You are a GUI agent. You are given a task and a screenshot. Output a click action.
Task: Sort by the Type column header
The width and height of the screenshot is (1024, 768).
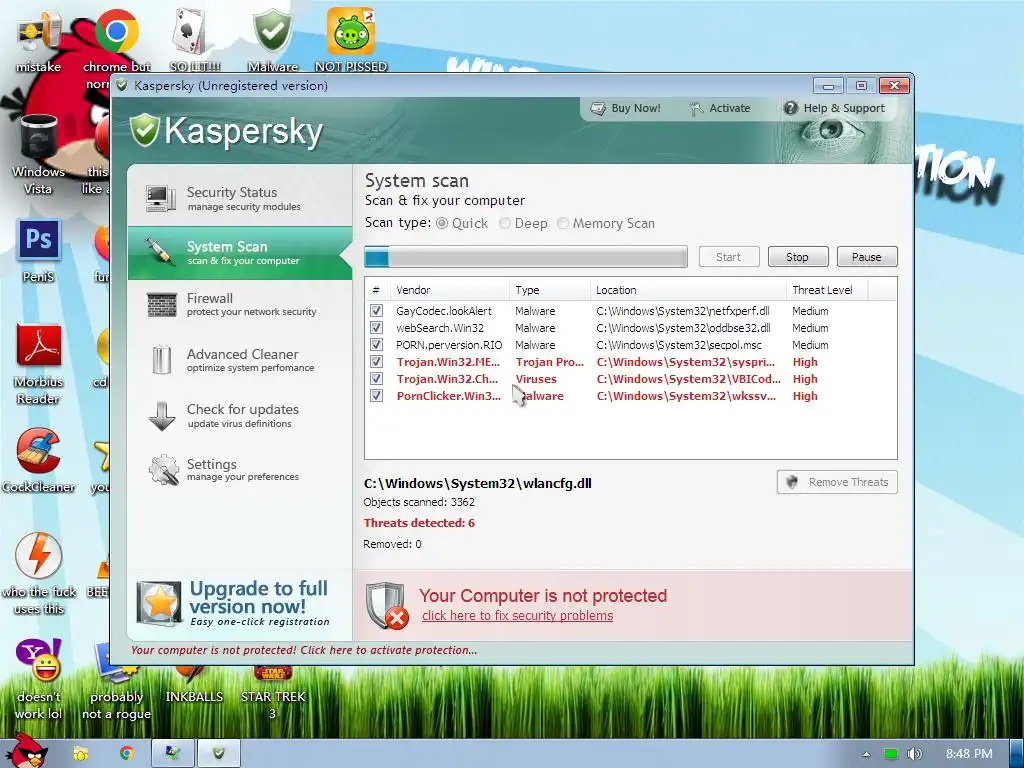(x=550, y=290)
